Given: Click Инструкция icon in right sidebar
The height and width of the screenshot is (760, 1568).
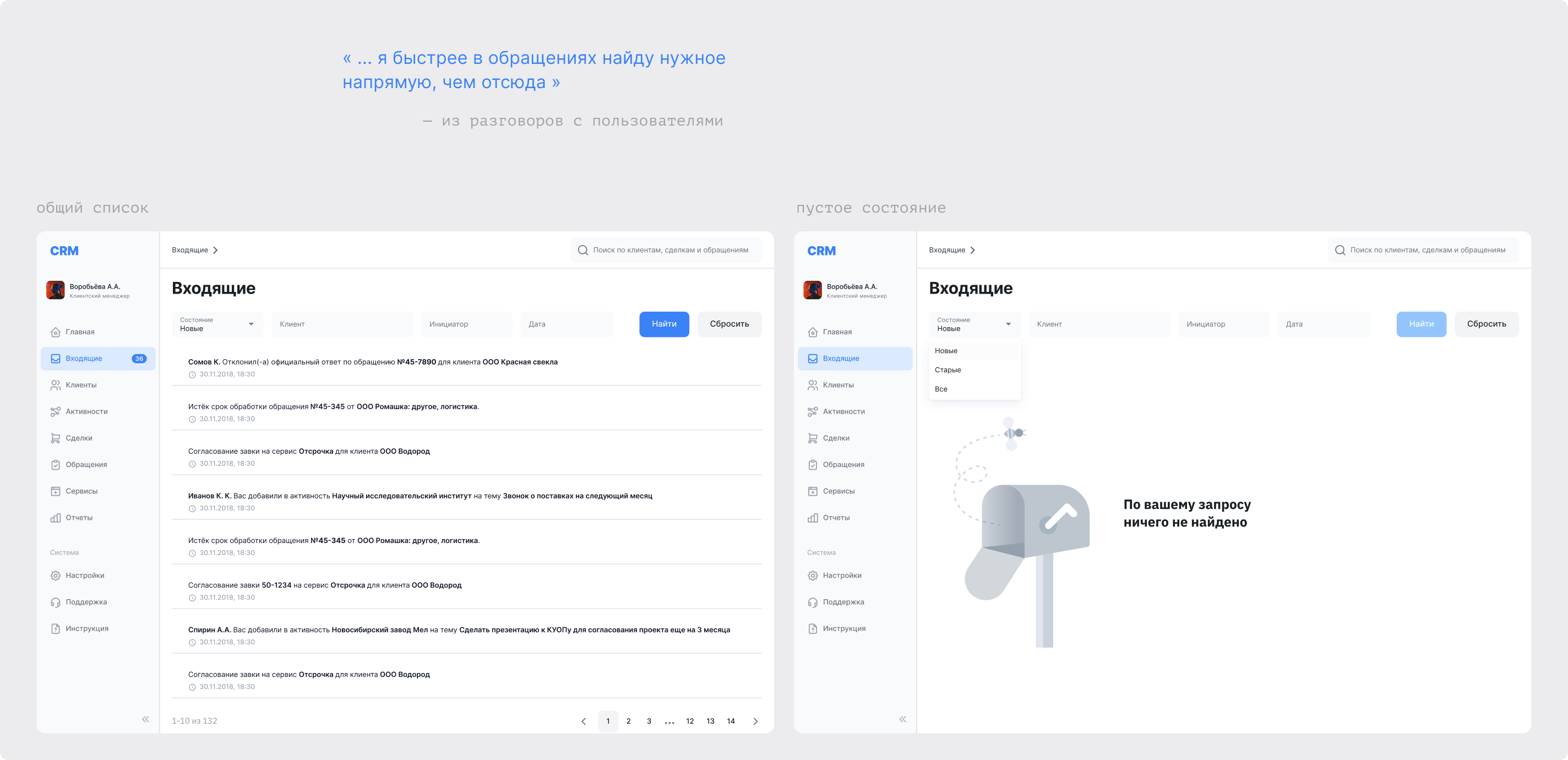Looking at the screenshot, I should [x=813, y=628].
